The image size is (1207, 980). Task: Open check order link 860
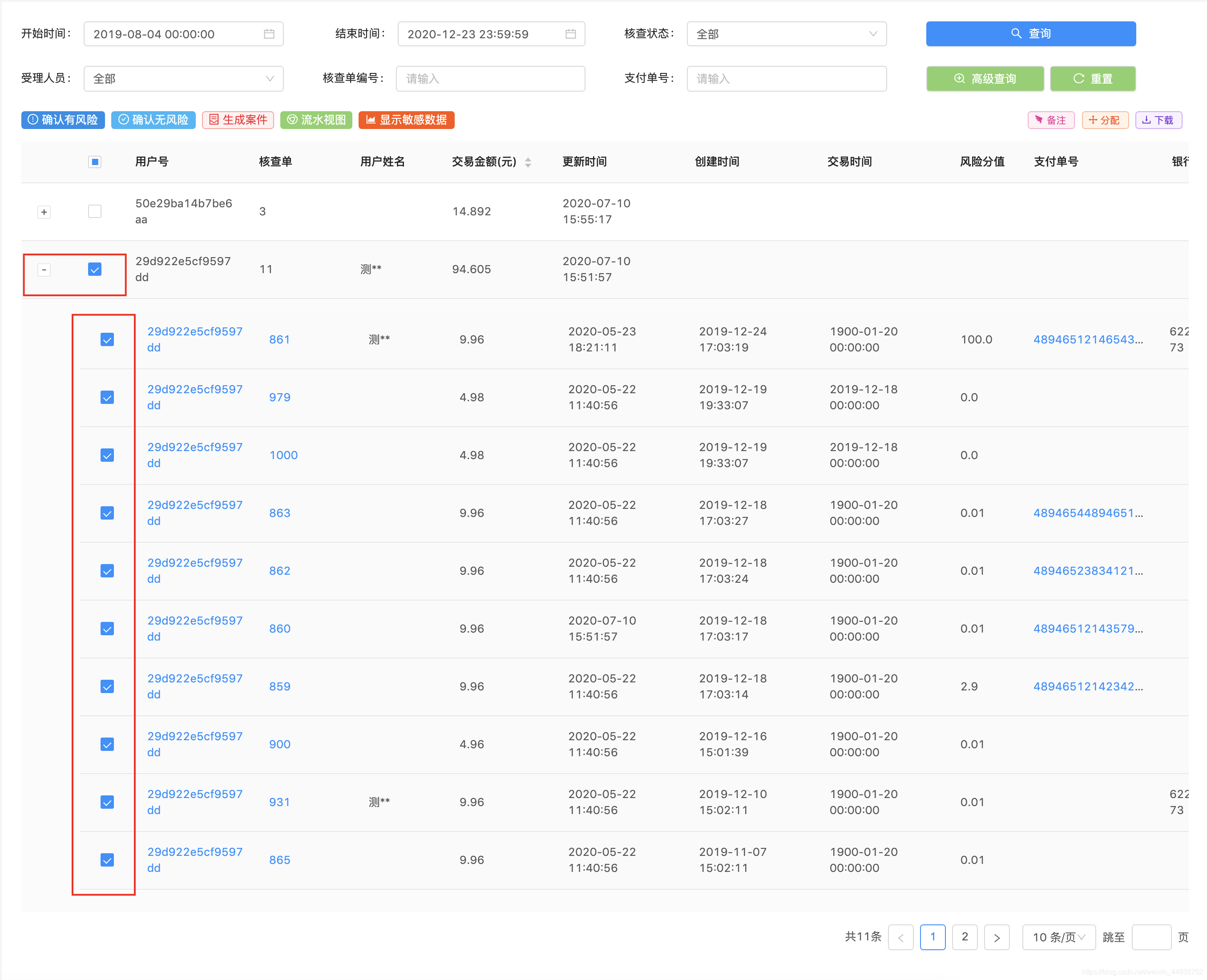[279, 629]
